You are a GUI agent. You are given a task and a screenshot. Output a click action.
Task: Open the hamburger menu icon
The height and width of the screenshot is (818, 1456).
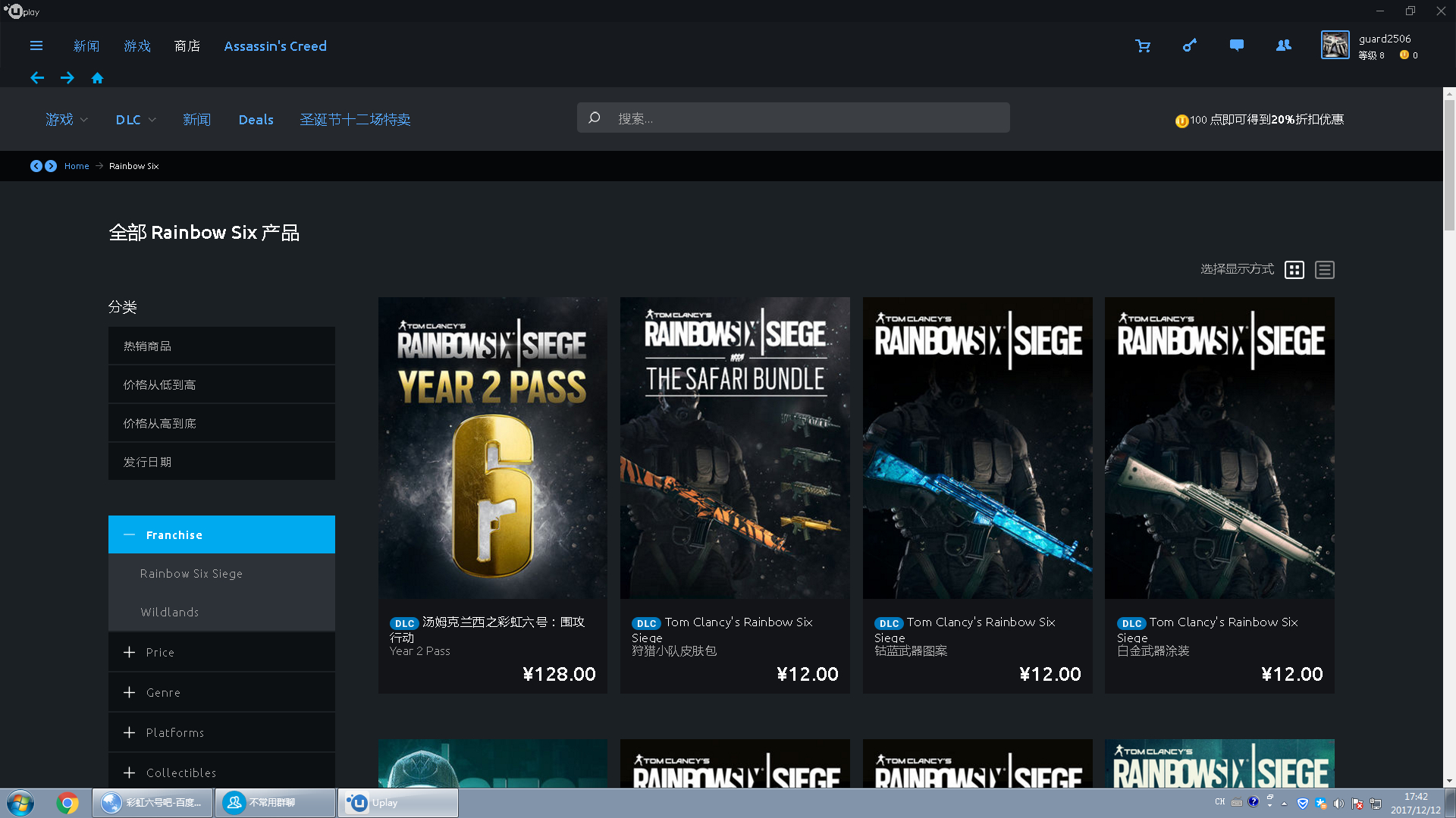click(36, 45)
